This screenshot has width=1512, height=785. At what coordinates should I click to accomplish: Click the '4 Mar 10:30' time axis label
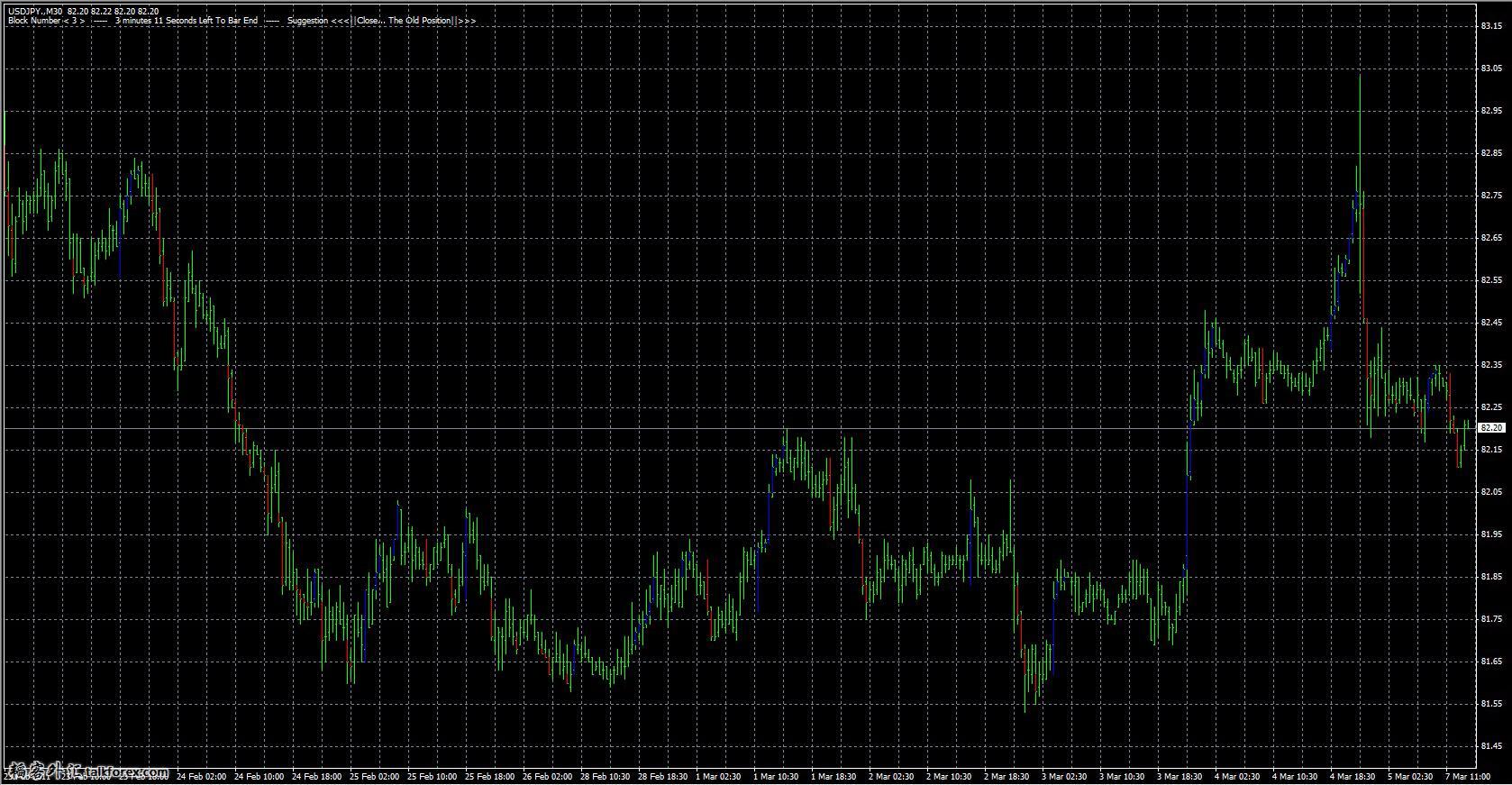point(1296,776)
